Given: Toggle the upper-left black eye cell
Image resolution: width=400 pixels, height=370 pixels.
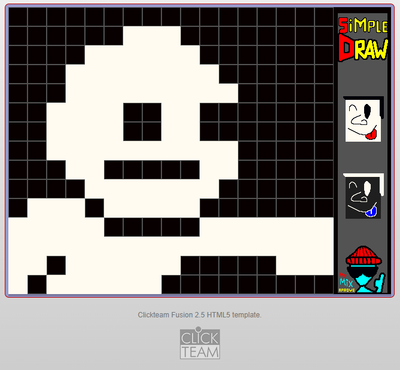Looking at the screenshot, I should [133, 113].
